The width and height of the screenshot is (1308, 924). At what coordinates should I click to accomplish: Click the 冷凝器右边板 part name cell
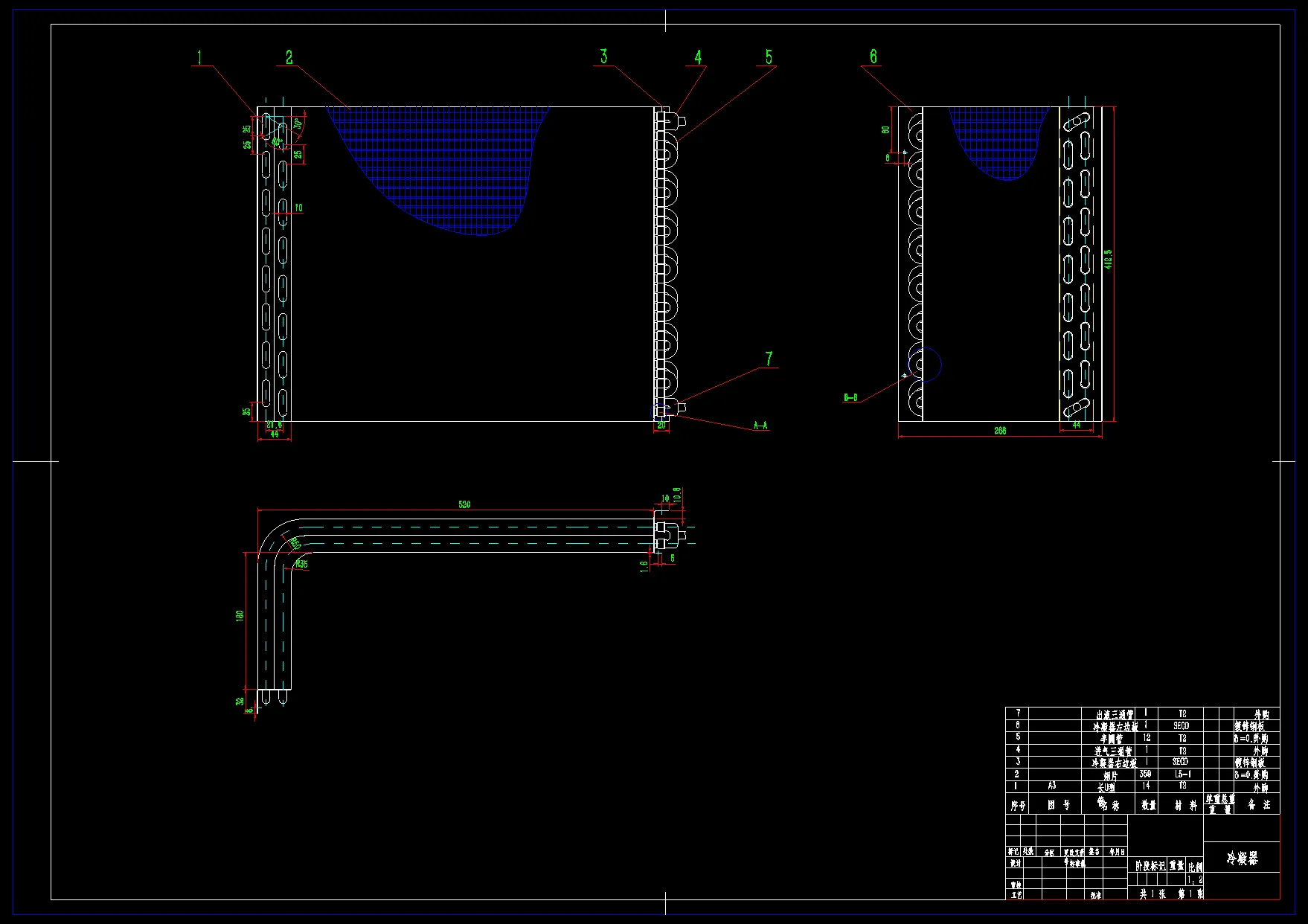click(x=1114, y=763)
